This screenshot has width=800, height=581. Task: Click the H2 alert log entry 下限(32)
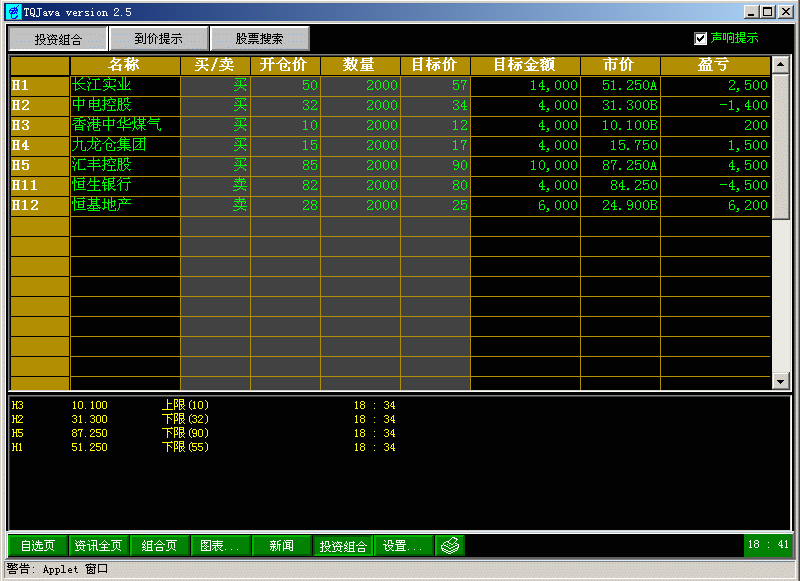(x=185, y=419)
